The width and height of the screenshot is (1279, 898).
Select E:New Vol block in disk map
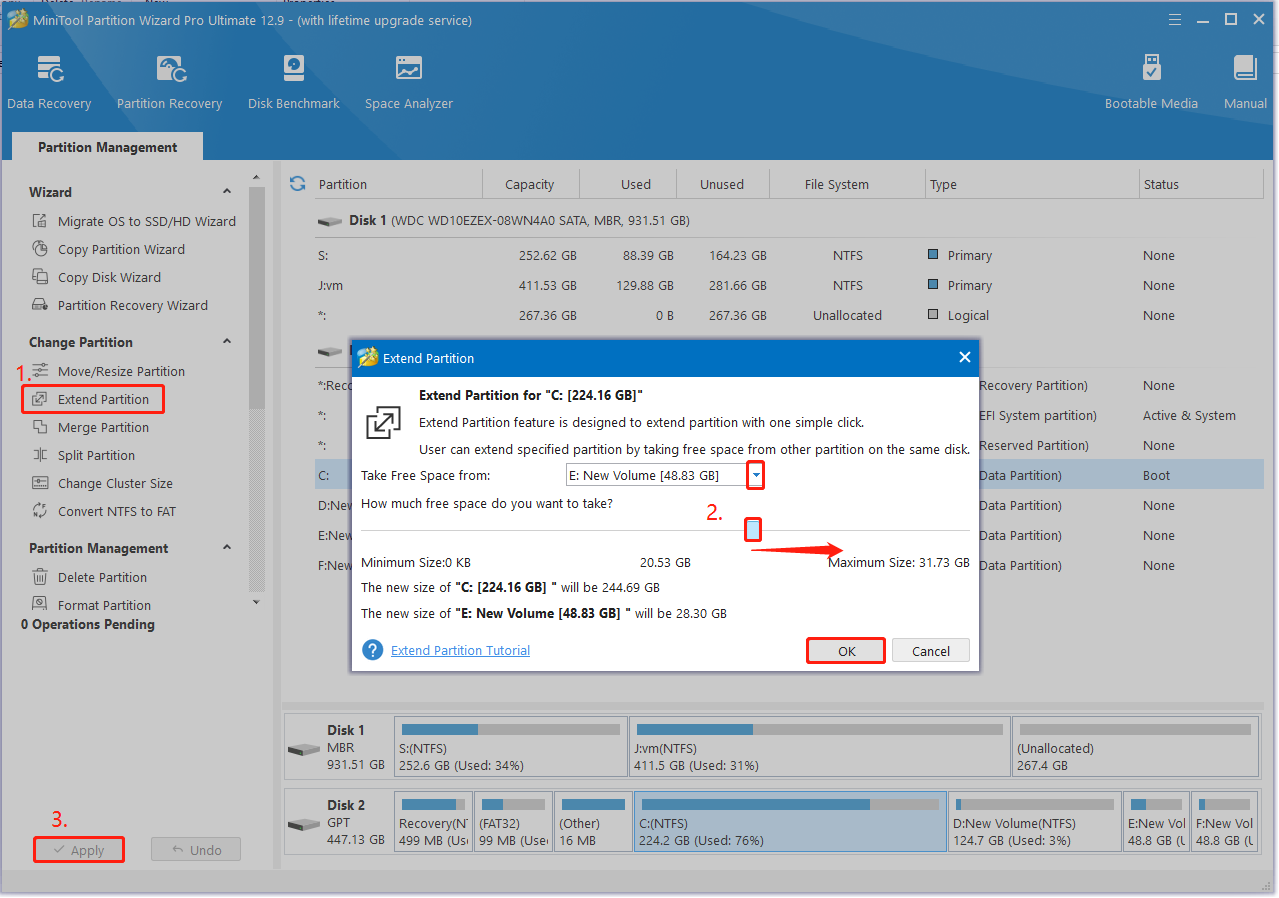pos(1157,822)
